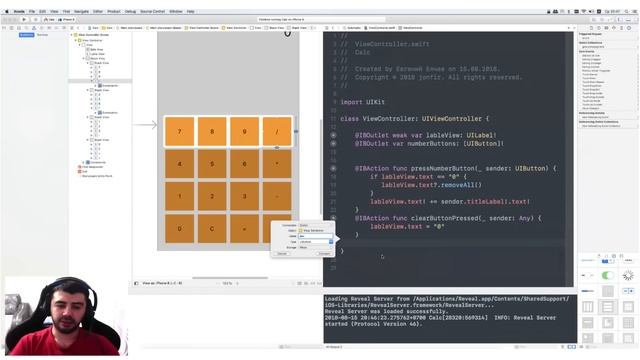Select First Responder in the document outline
The height and width of the screenshot is (360, 640).
(x=91, y=167)
